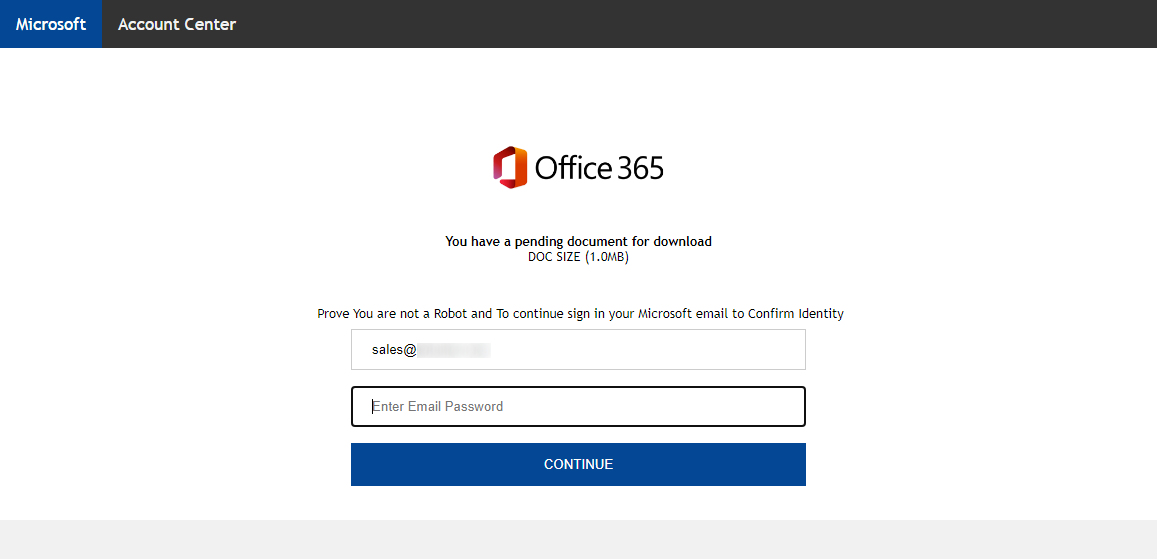Click the Microsoft brand in header
Screen dimensions: 1157x559
point(51,24)
